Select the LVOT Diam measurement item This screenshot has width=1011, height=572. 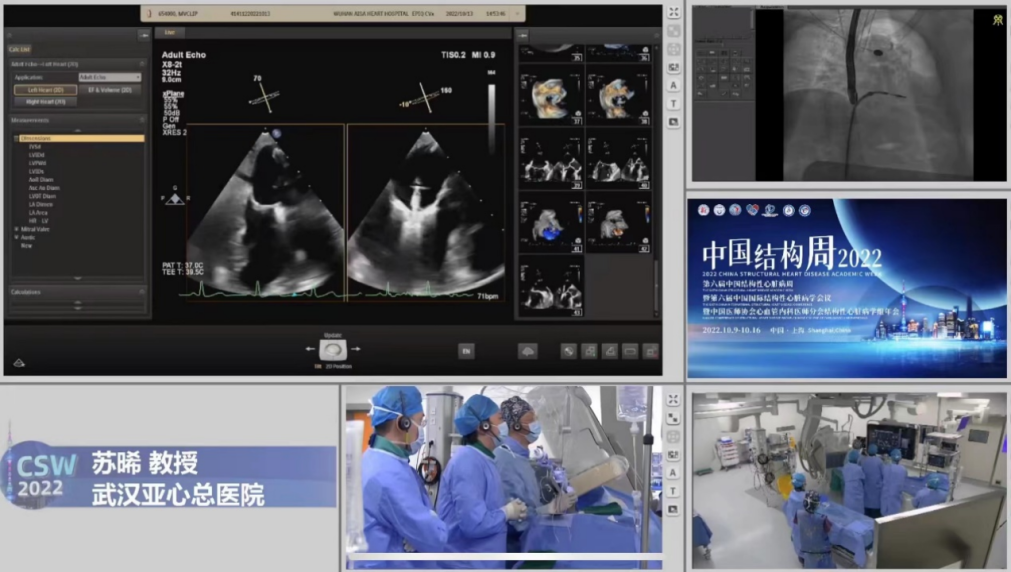point(42,196)
